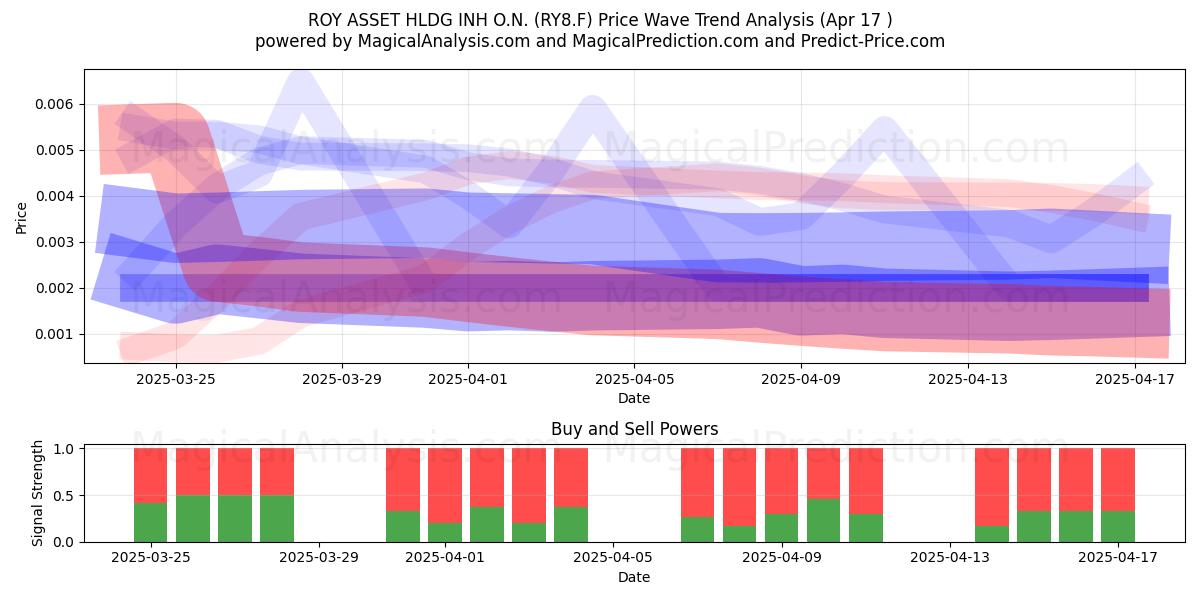Click the 'Date' label under the Buy and Sell chart
The height and width of the screenshot is (600, 1200).
634,577
